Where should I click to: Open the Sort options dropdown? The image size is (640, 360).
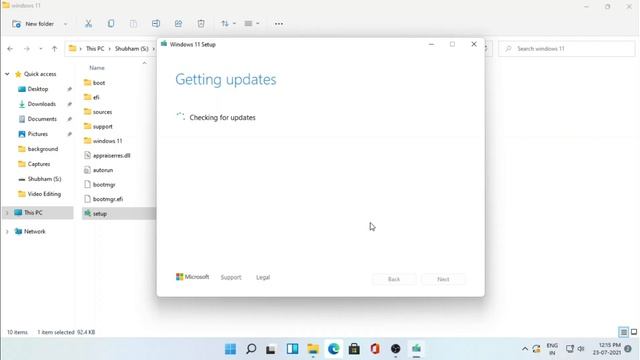[x=228, y=24]
